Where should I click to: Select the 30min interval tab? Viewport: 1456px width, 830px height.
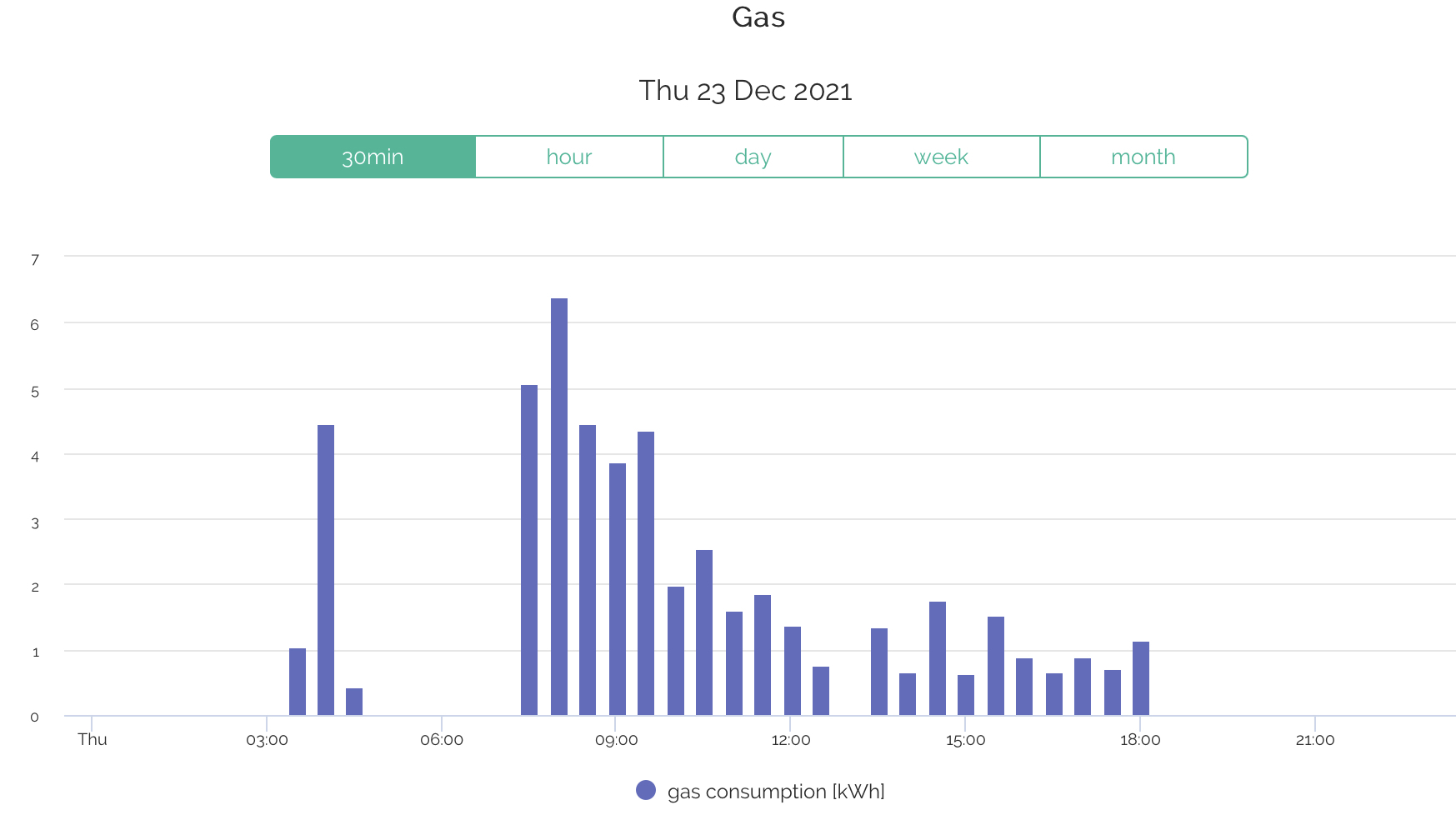373,157
